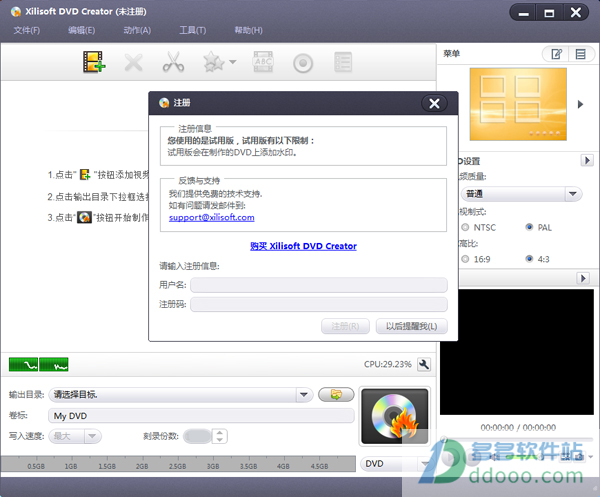Click the star effects toolbar icon

click(x=214, y=62)
